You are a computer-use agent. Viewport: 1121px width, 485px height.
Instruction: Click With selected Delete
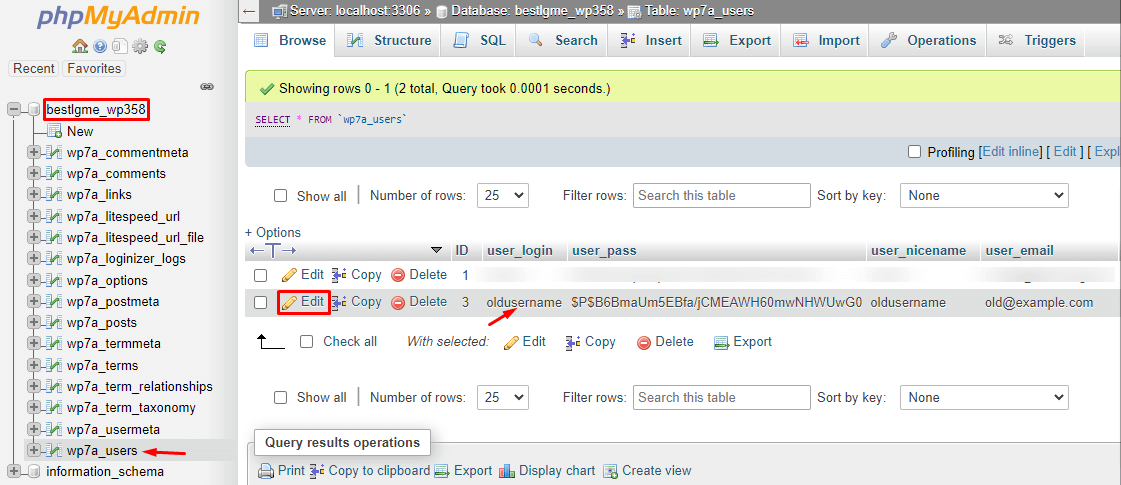[665, 342]
